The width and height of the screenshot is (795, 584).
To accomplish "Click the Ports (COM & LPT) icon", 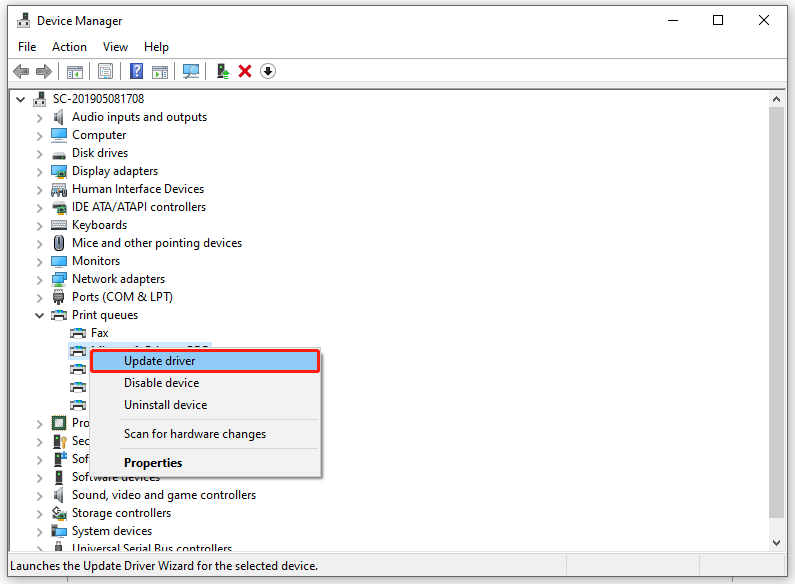I will click(59, 297).
